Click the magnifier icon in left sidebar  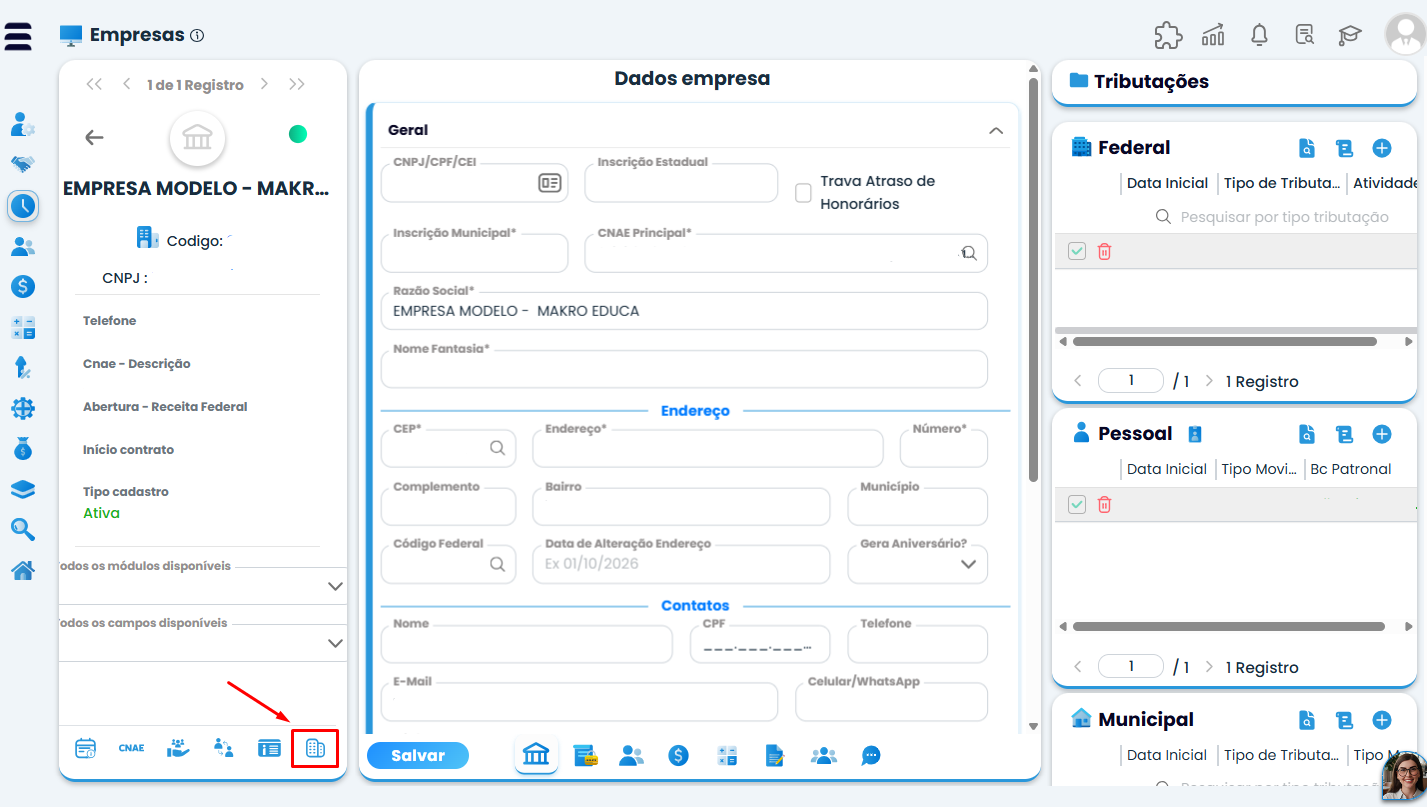click(x=23, y=529)
